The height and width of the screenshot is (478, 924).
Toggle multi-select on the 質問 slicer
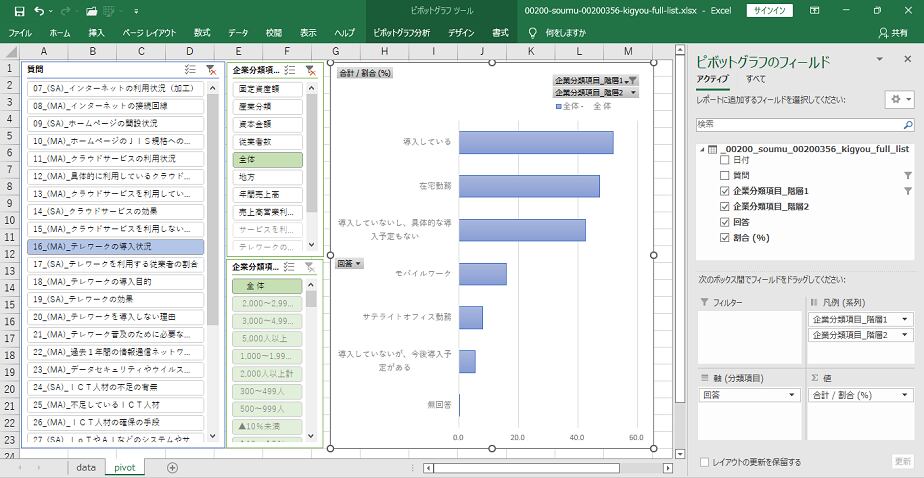point(190,69)
